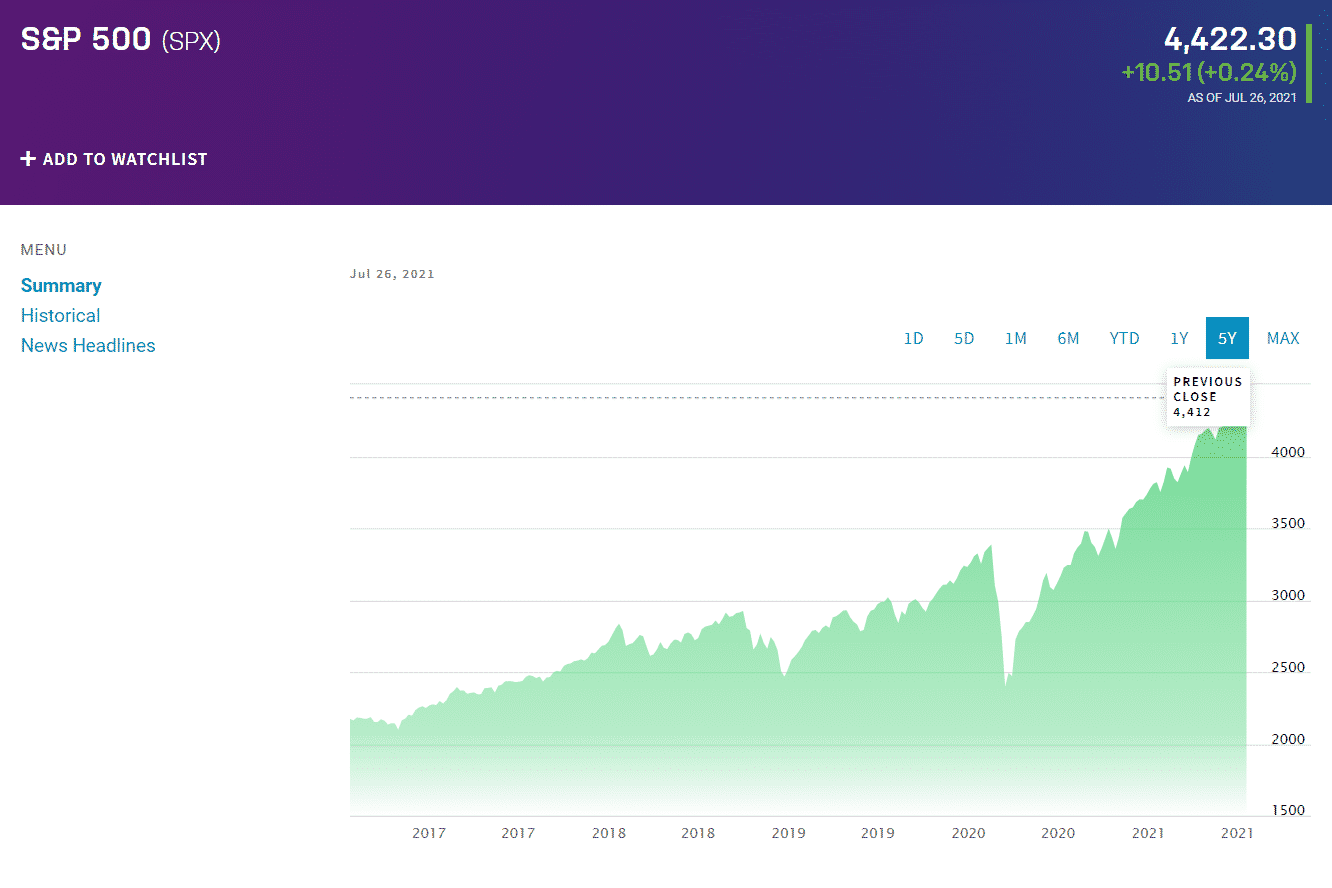Click the S&P 500 title heading

tap(86, 39)
